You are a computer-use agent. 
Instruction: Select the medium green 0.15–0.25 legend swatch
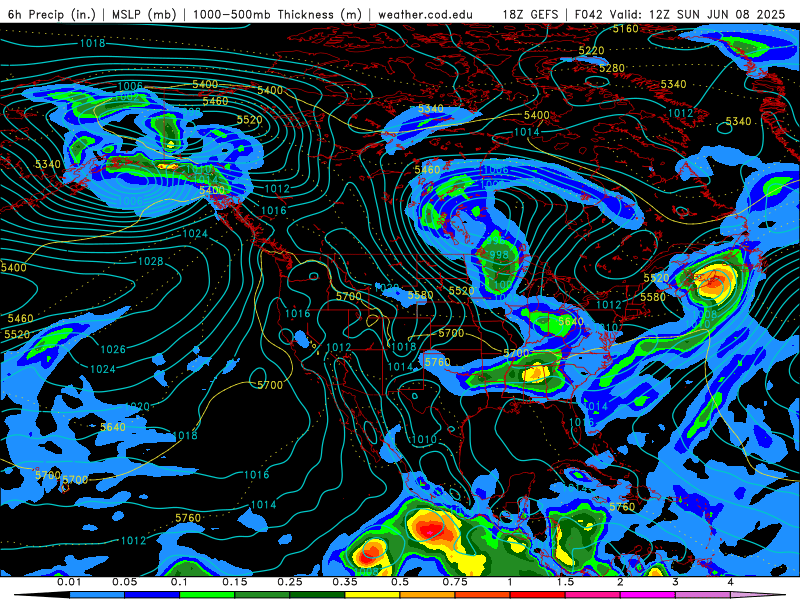(262, 595)
